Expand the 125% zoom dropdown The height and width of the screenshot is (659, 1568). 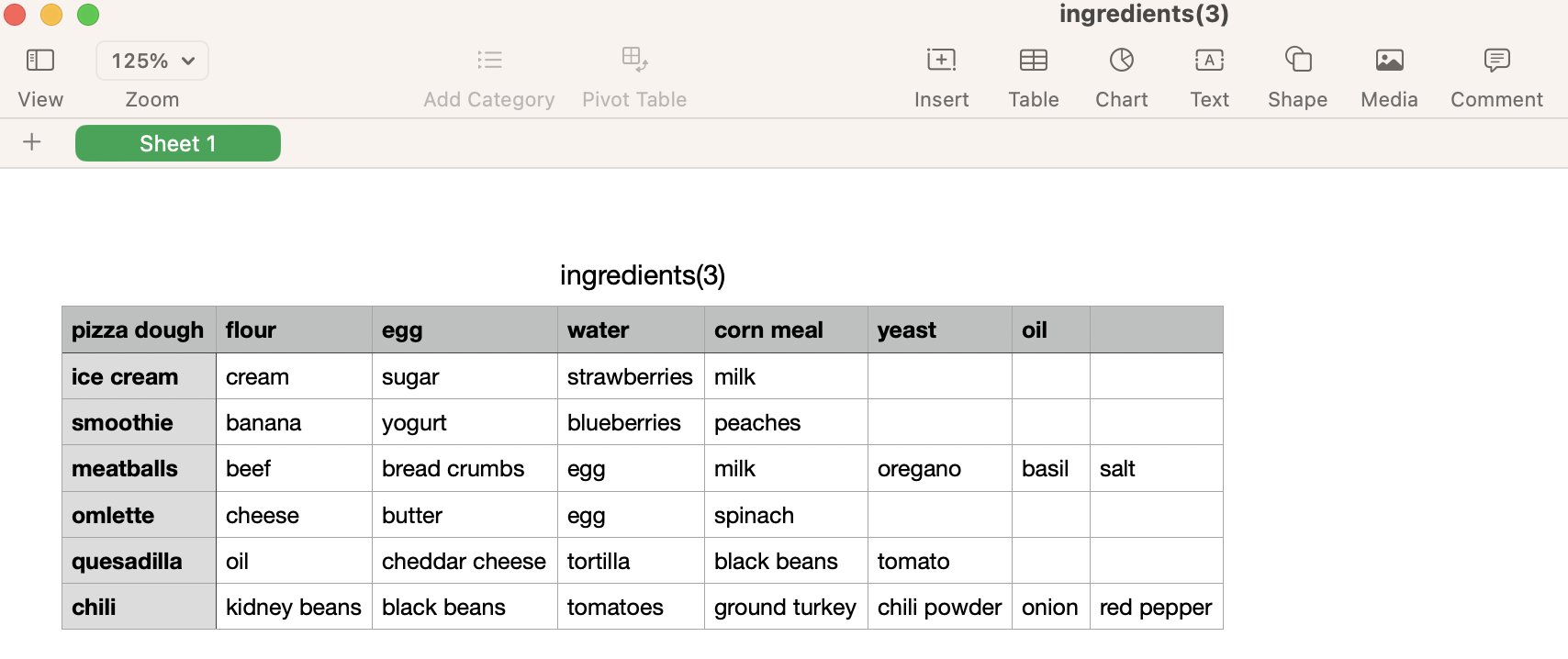pos(152,61)
